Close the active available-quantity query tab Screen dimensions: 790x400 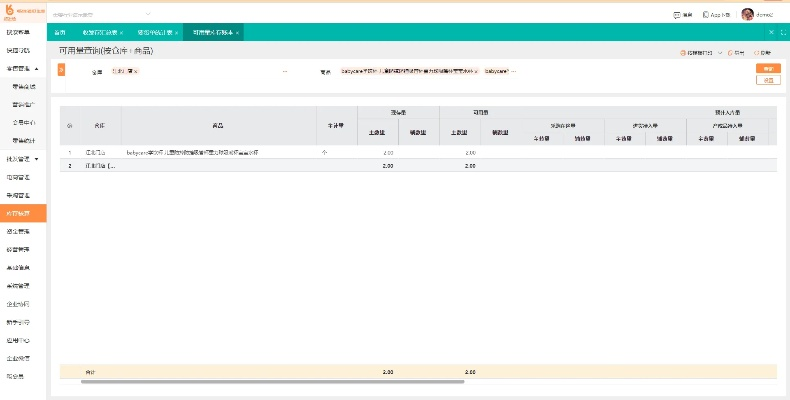point(237,33)
